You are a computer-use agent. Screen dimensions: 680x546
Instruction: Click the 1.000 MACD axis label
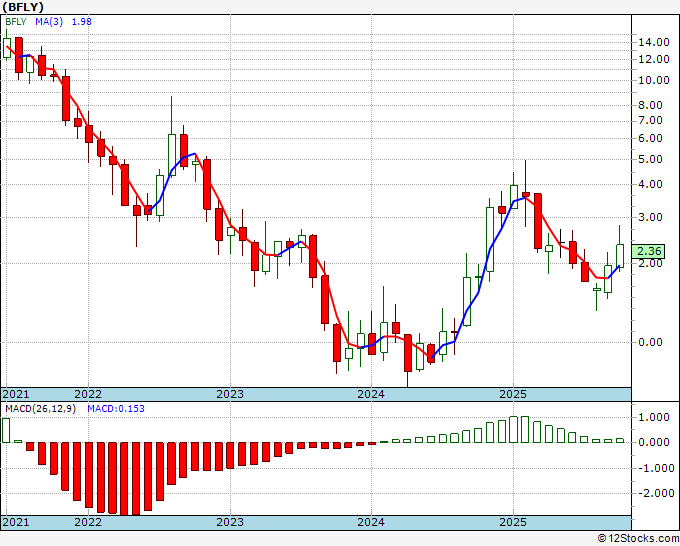(654, 418)
